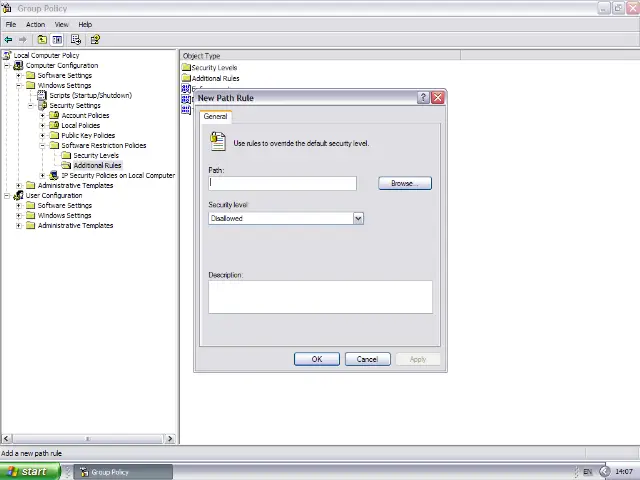Click the tree pane's left scroll arrow

click(x=6, y=439)
